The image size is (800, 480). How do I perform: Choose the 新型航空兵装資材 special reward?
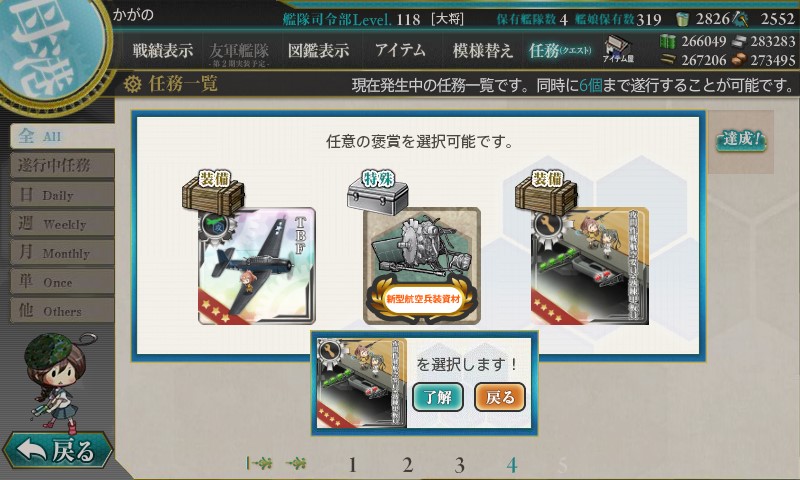tap(422, 265)
